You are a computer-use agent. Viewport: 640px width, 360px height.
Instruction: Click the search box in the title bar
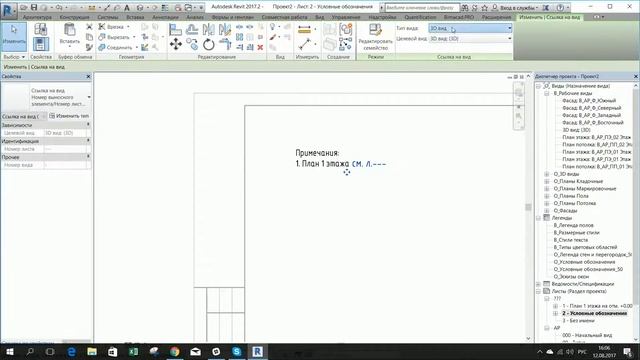(x=422, y=8)
